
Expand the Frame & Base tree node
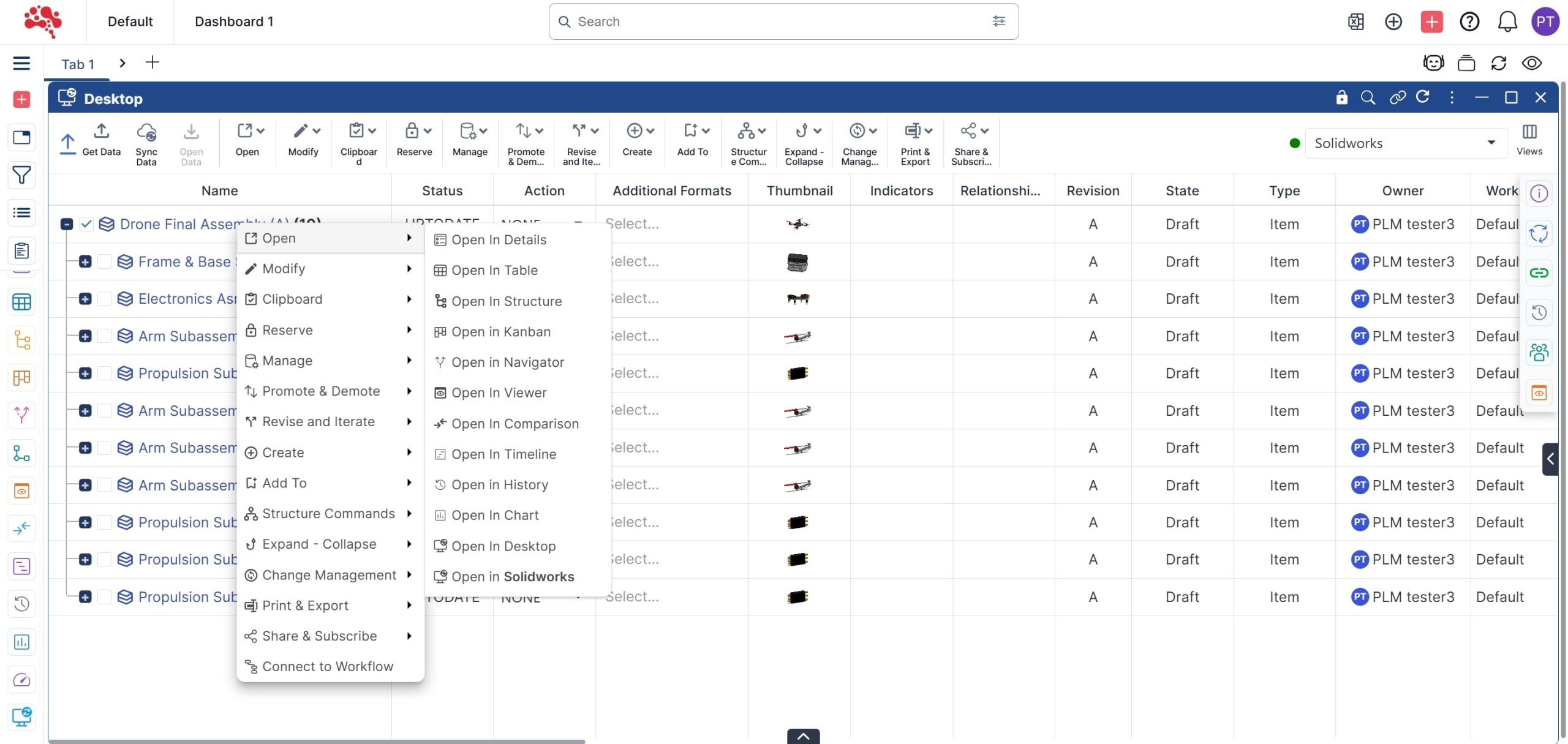pos(85,262)
